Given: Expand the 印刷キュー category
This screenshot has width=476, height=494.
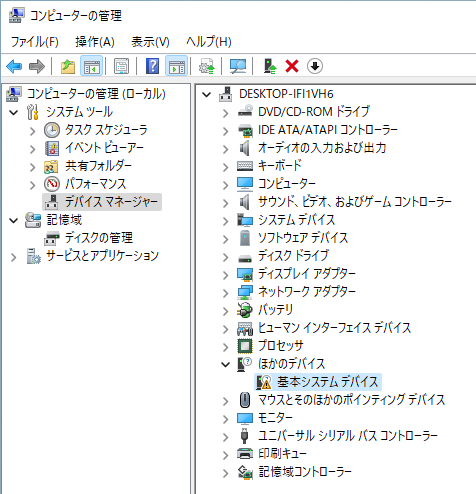Looking at the screenshot, I should 226,455.
